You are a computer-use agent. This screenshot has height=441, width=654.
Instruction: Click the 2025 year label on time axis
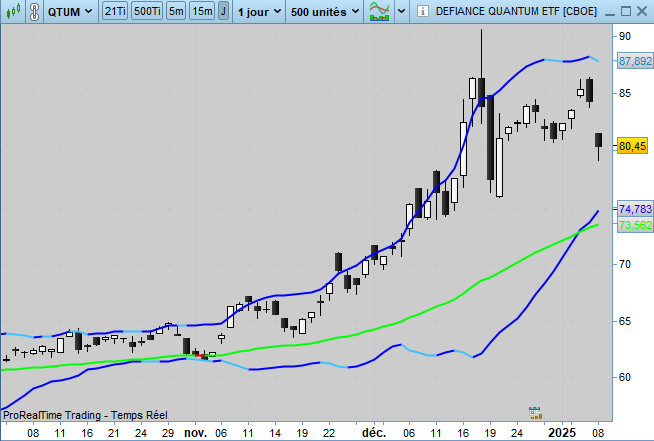pyautogui.click(x=562, y=433)
